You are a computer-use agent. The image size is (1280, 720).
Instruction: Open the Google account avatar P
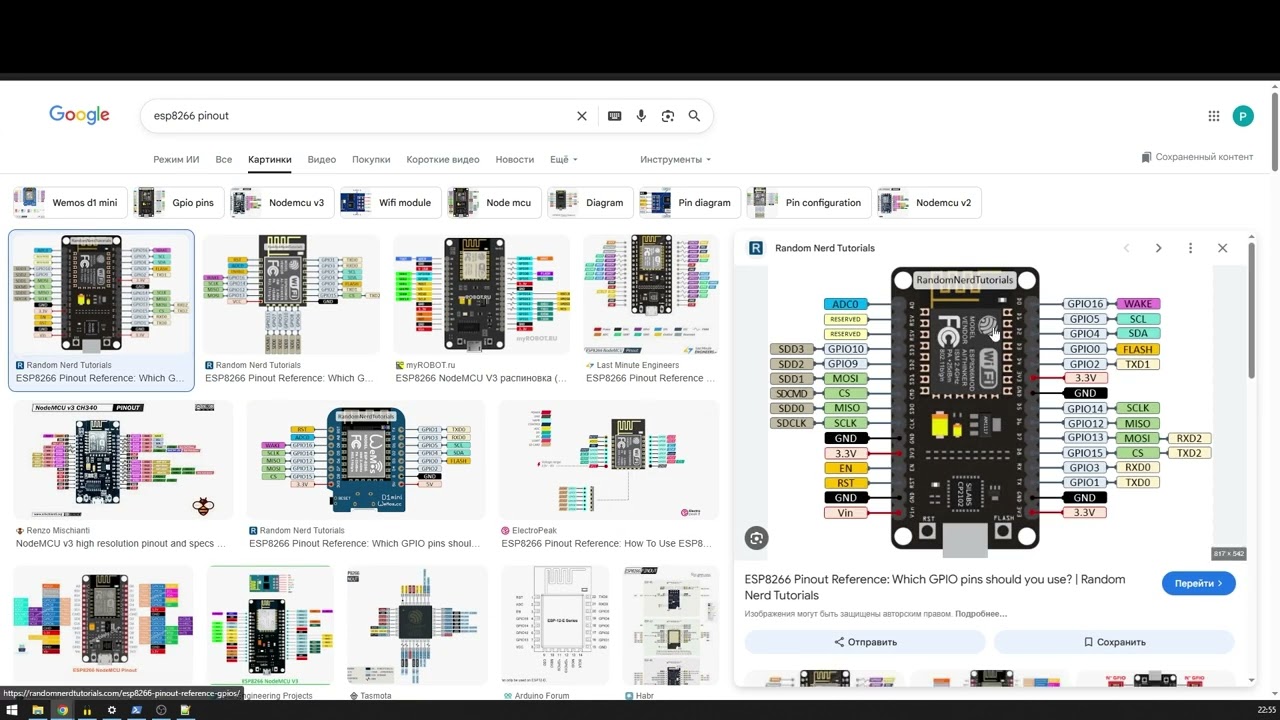coord(1243,116)
